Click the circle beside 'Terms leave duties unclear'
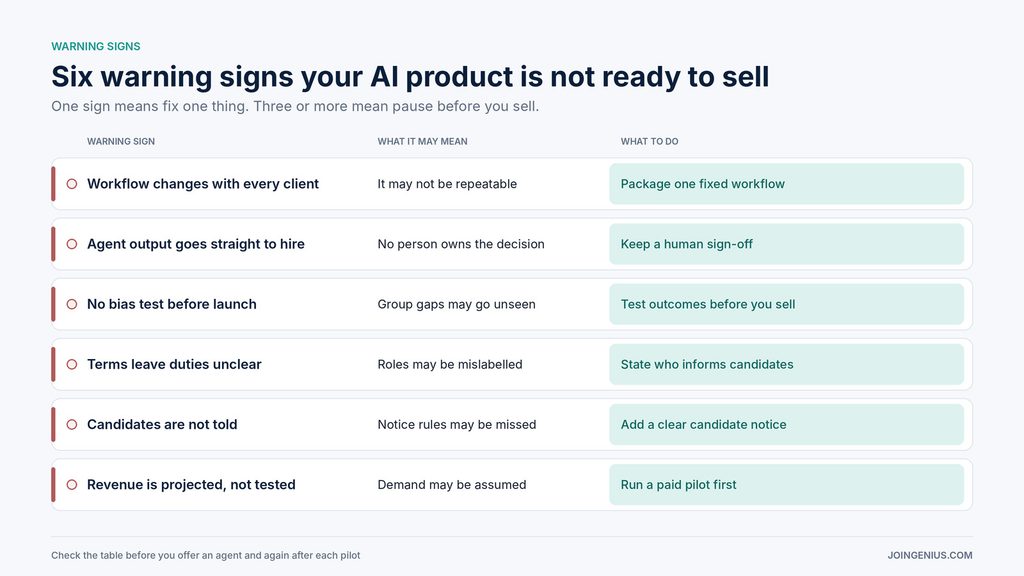The height and width of the screenshot is (576, 1024). tap(72, 364)
